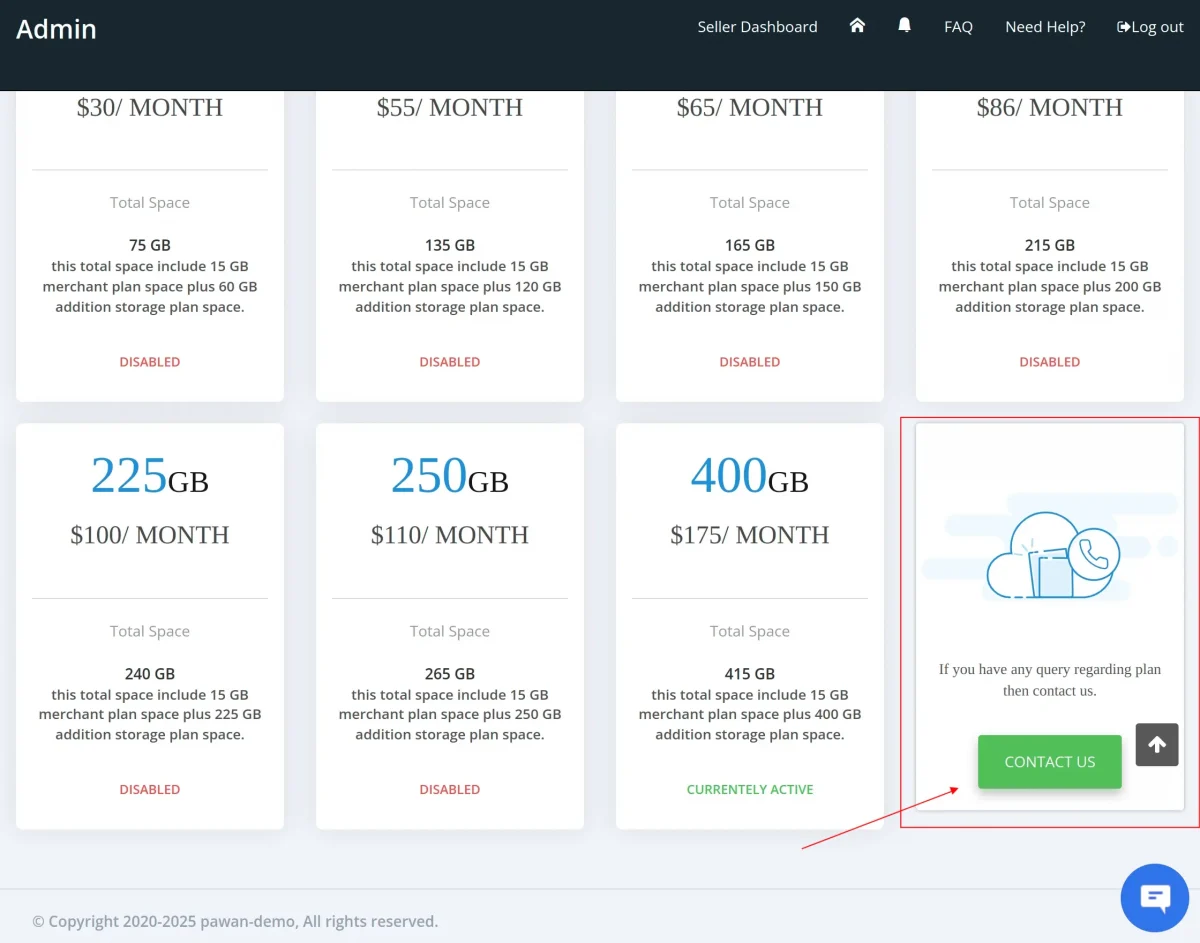Click DISABLED status under $86/month plan
The height and width of the screenshot is (943, 1200).
[x=1049, y=362]
